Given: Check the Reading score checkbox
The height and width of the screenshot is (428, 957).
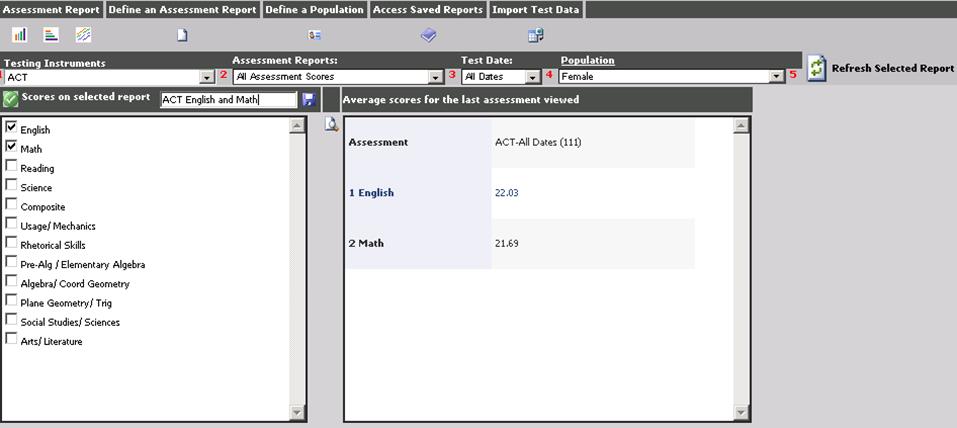Looking at the screenshot, I should point(11,165).
